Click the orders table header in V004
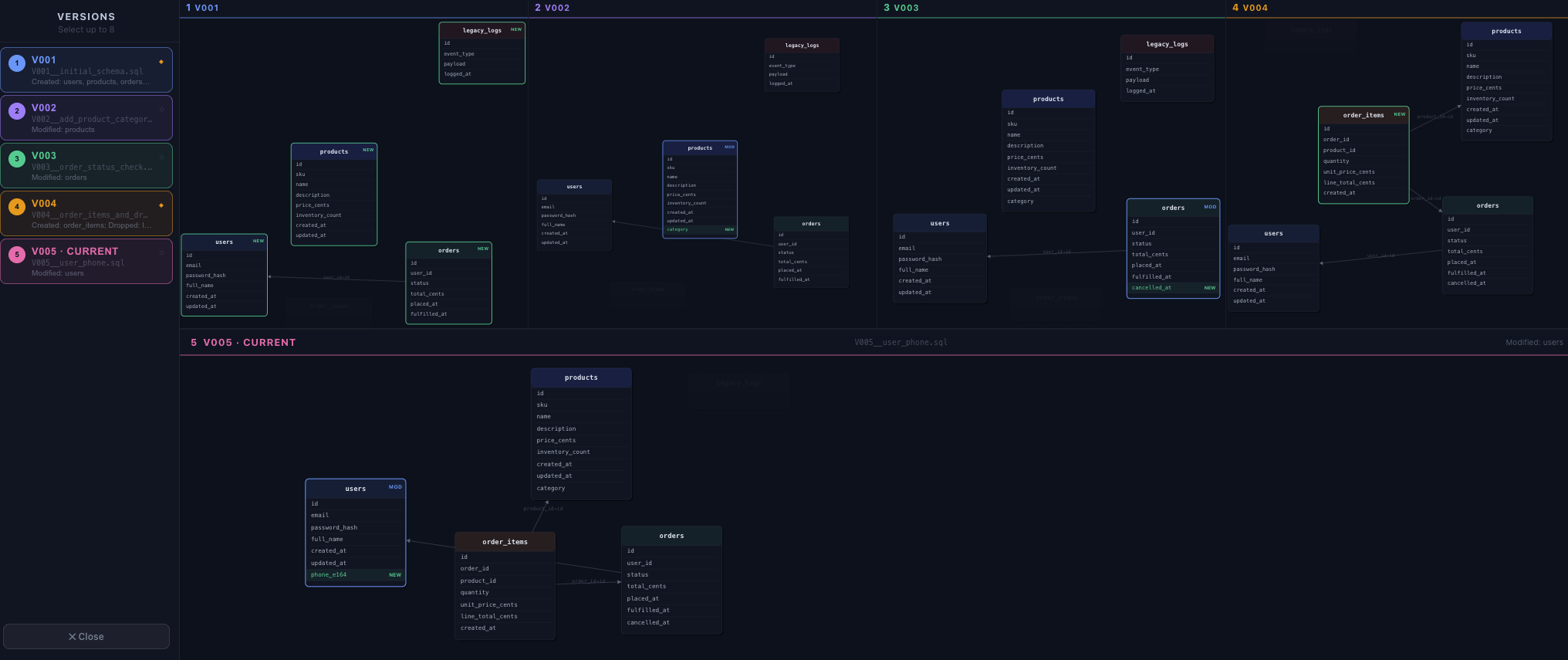The image size is (1568, 660). tap(1488, 205)
